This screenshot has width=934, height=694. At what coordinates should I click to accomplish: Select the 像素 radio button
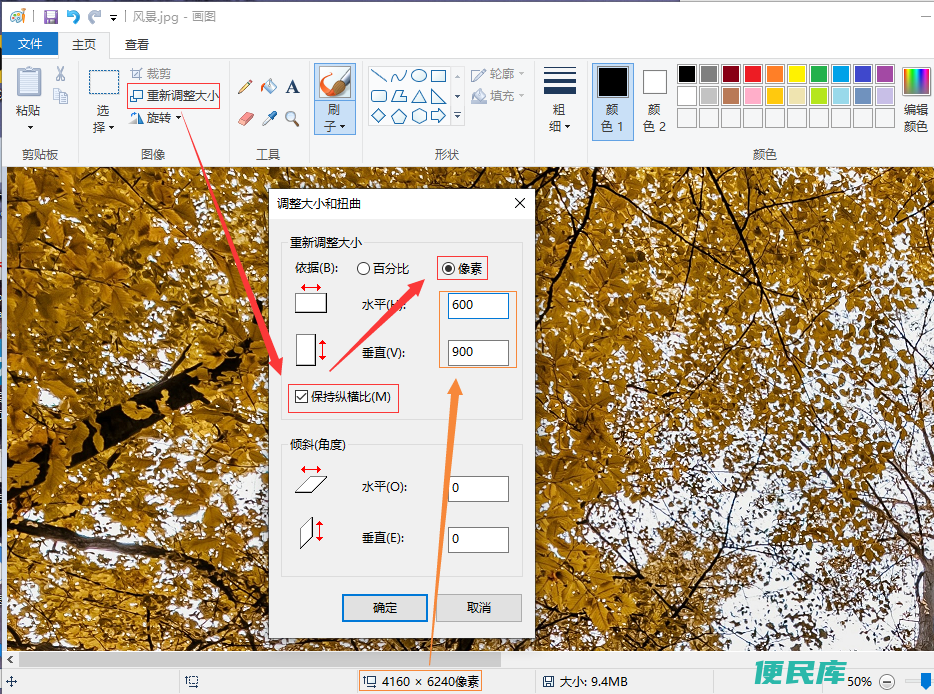(x=462, y=269)
